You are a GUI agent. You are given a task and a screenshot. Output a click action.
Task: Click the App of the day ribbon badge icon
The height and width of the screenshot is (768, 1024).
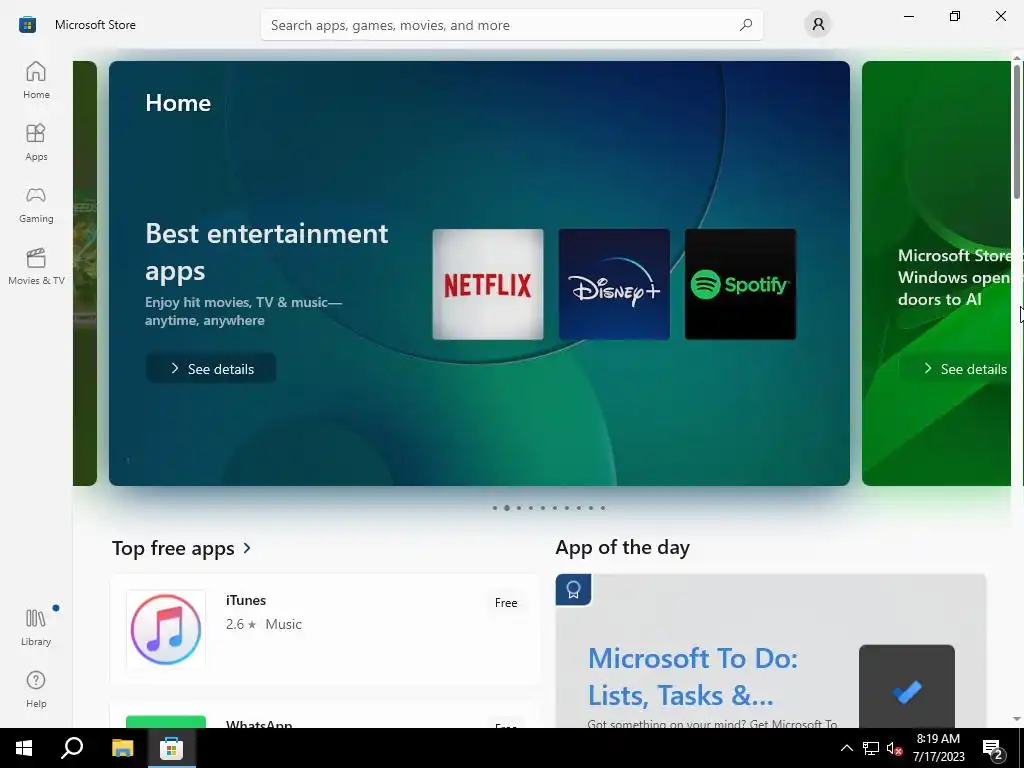(573, 590)
